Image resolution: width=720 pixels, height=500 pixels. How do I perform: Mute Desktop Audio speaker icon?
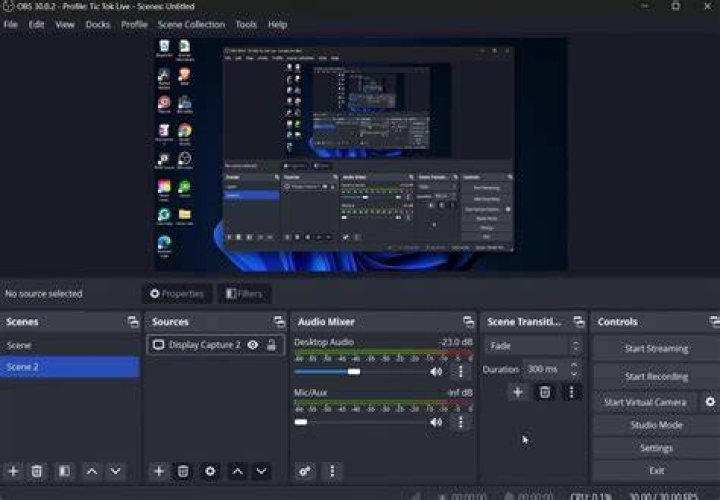tap(436, 371)
